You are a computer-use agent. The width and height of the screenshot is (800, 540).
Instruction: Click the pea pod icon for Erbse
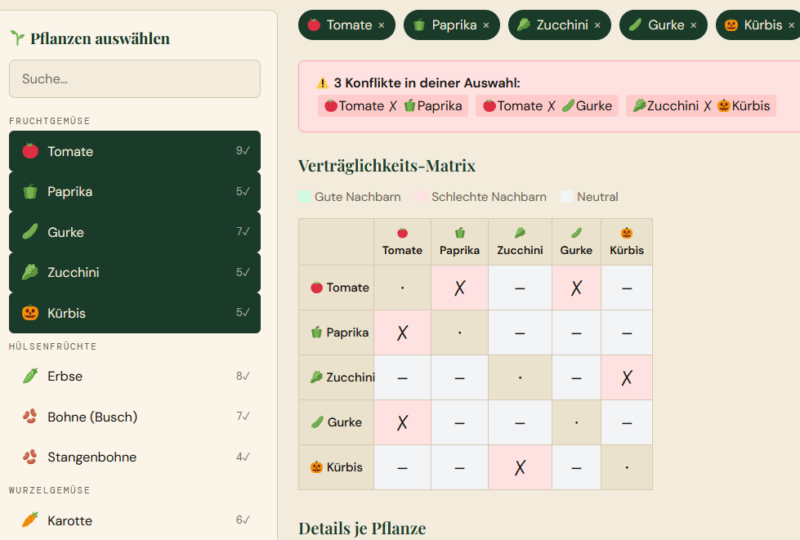pyautogui.click(x=30, y=376)
